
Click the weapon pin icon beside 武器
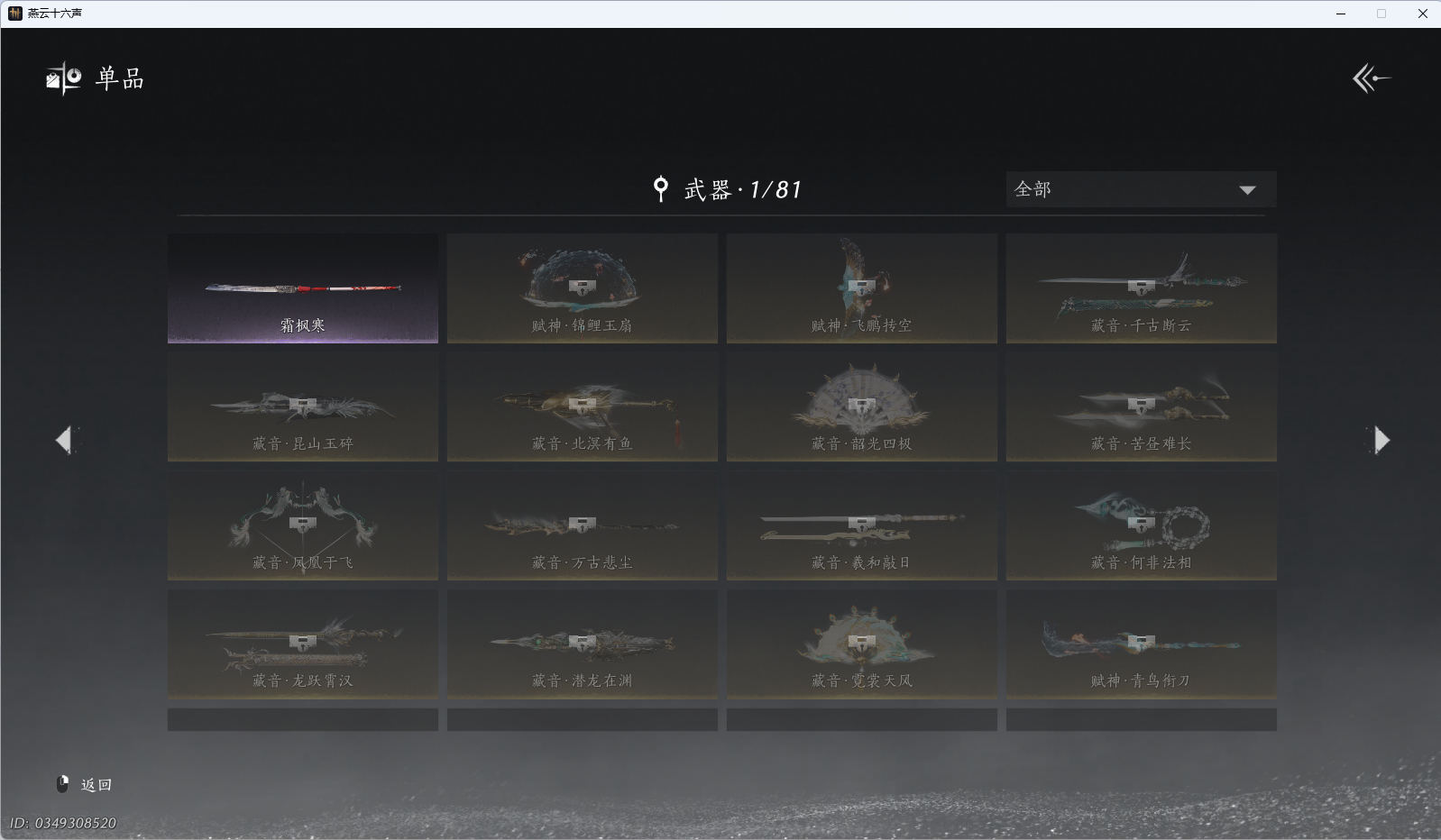(x=661, y=188)
